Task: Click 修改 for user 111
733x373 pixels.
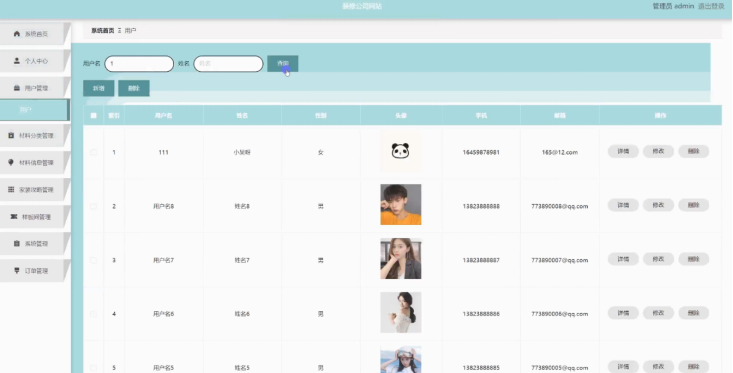Action: 658,151
